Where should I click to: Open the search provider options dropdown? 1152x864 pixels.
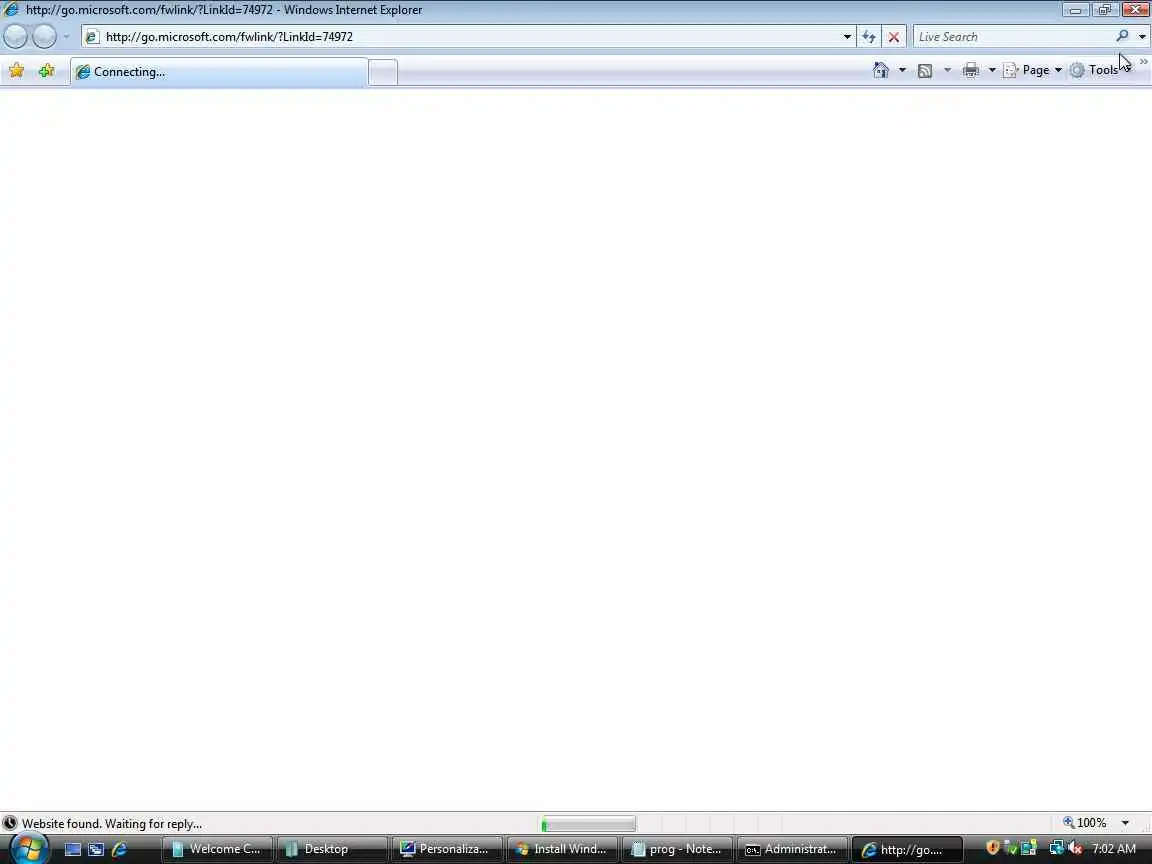[x=1142, y=36]
